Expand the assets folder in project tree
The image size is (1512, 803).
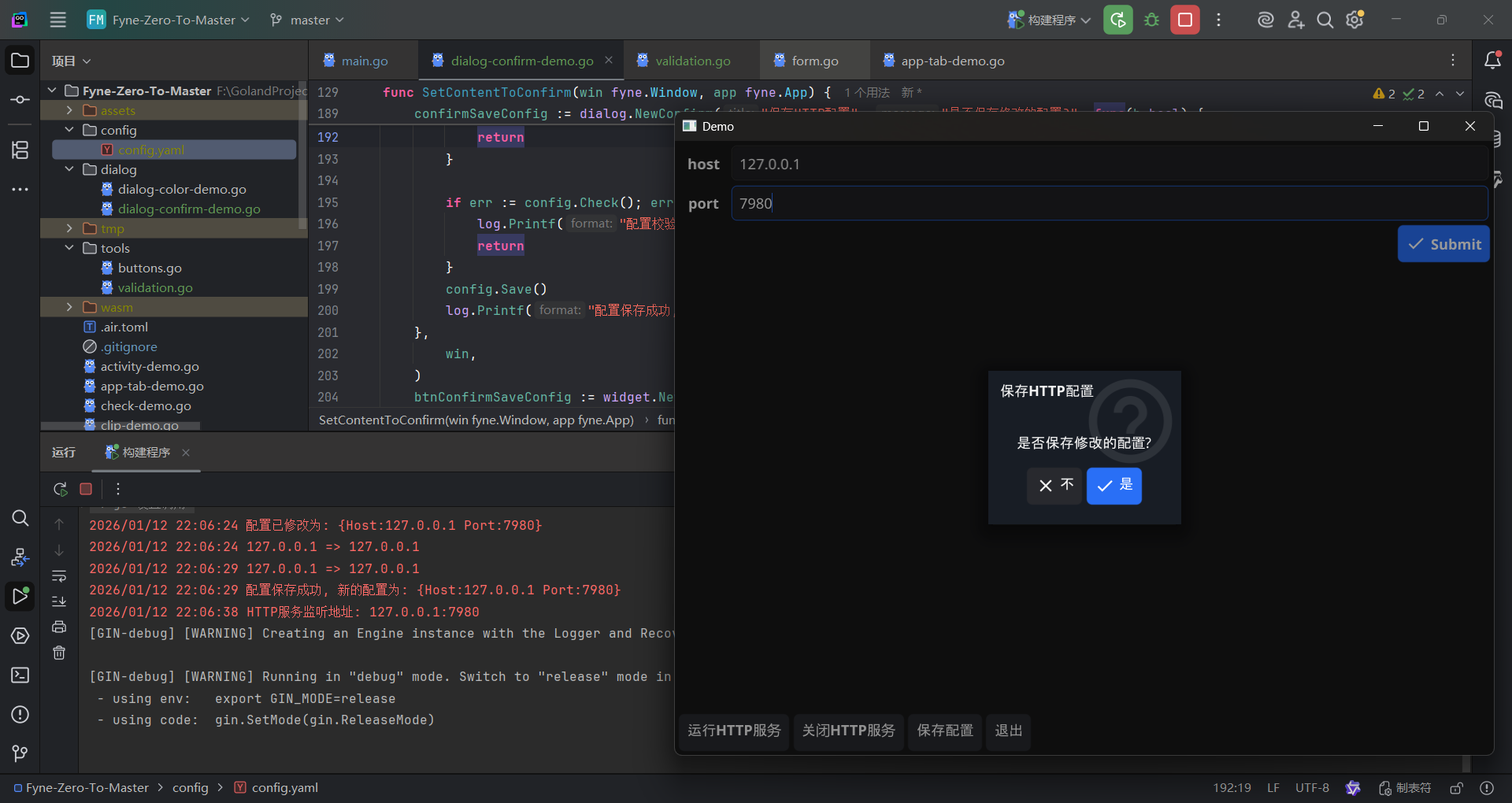click(x=69, y=110)
